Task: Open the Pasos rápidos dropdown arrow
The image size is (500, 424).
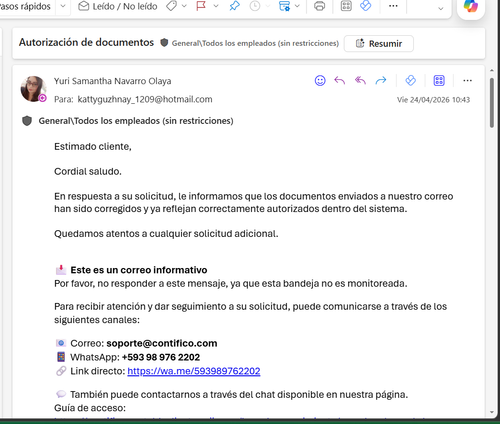Action: coord(63,6)
